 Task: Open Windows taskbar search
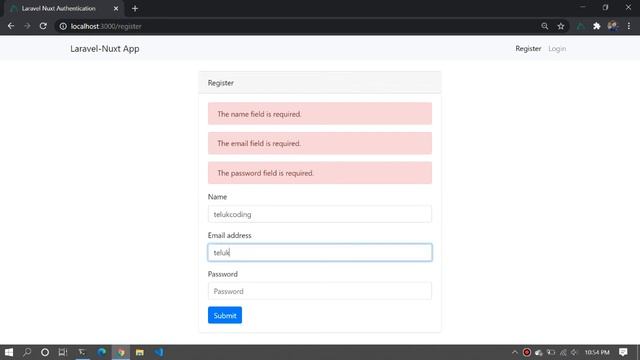coord(27,352)
